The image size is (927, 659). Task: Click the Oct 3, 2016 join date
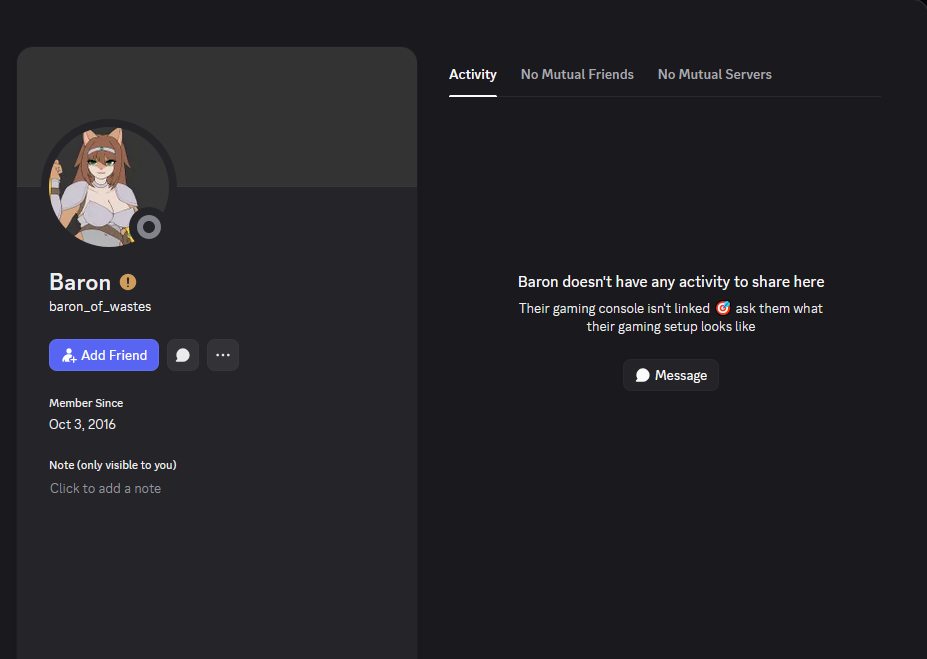[x=82, y=424]
